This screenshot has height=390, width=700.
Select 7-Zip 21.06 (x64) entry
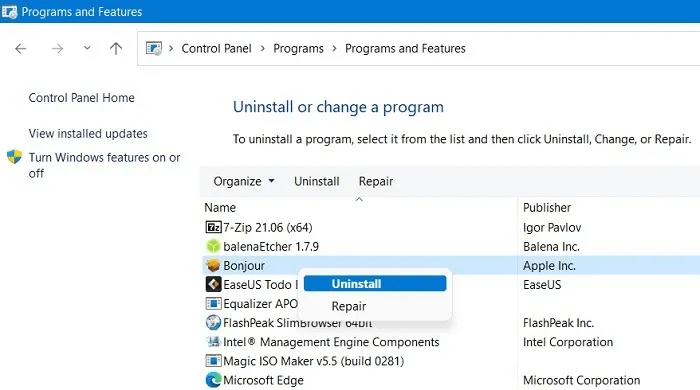268,227
